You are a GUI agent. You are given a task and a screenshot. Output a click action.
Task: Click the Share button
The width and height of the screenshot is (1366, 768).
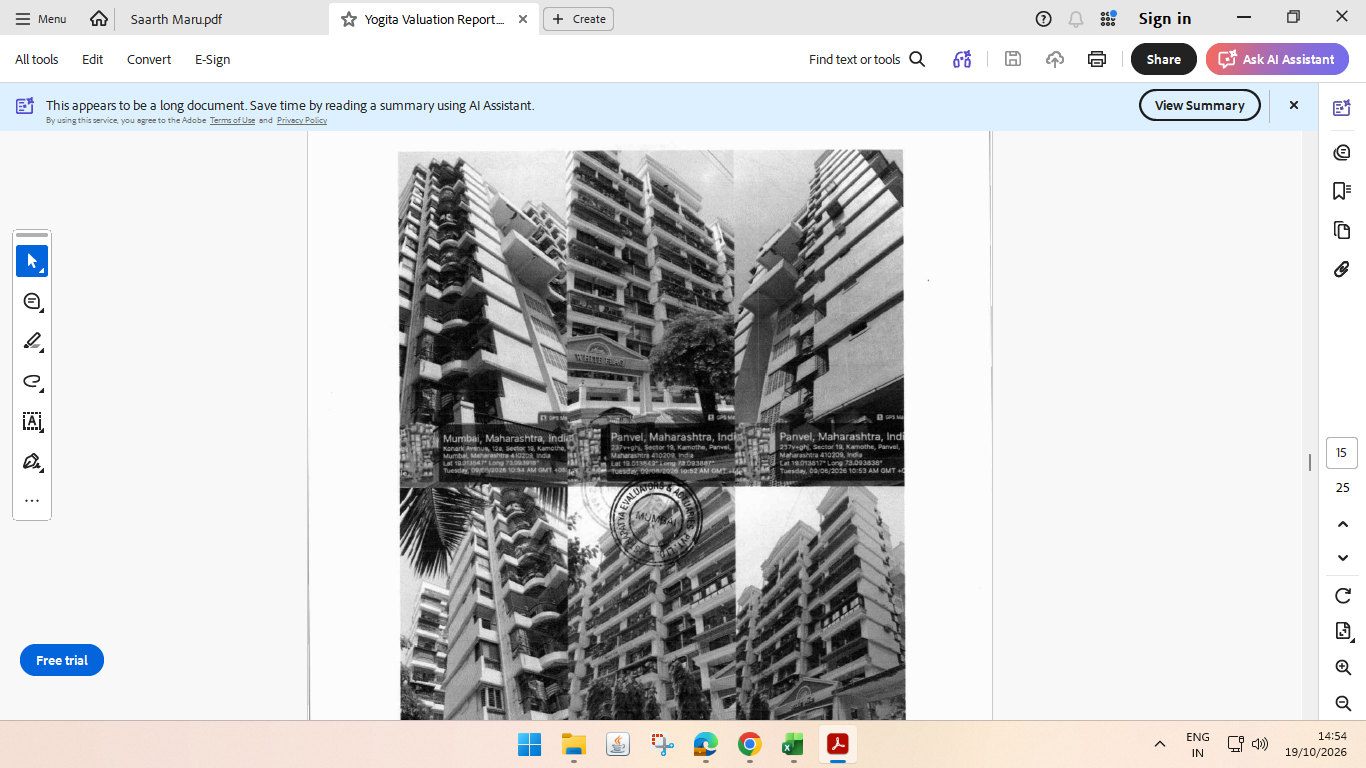[1164, 59]
